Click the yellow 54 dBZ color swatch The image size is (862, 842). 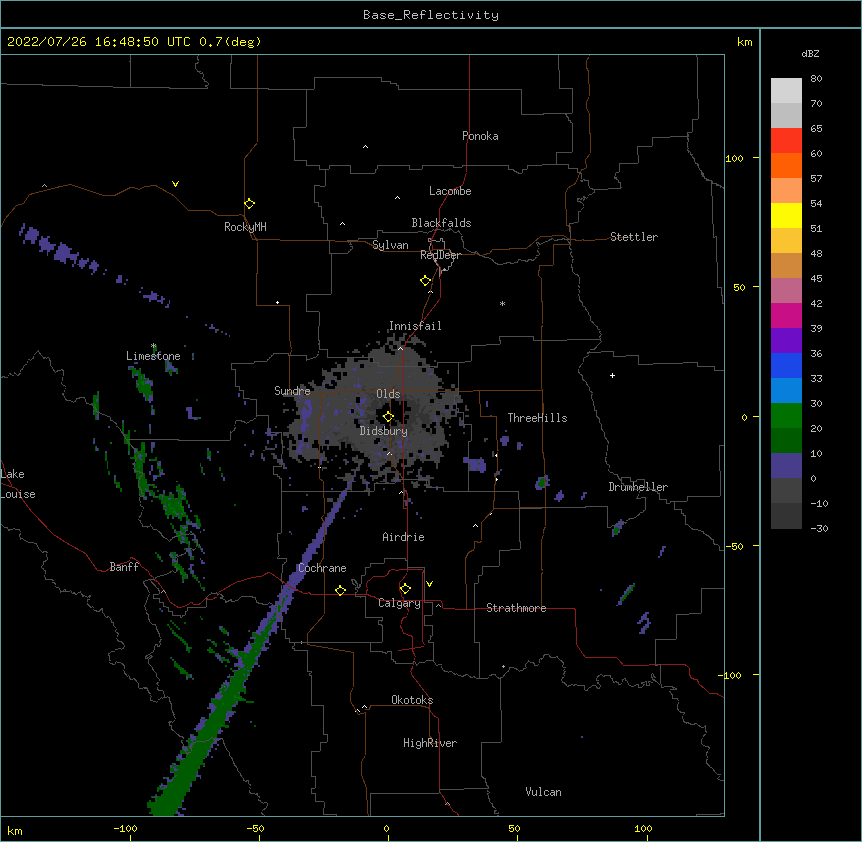[786, 215]
